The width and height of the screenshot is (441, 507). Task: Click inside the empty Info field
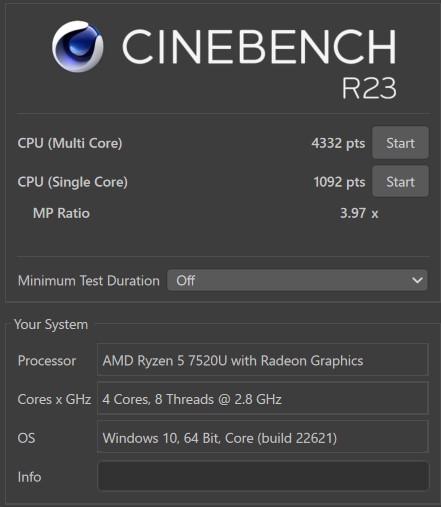coord(263,476)
